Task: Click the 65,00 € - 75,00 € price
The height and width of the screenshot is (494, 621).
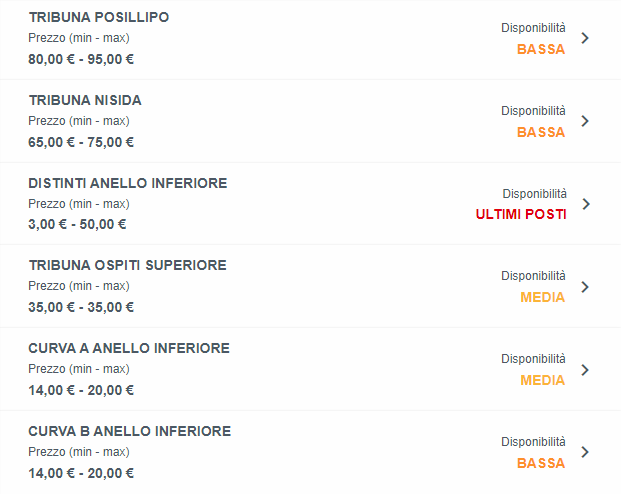Action: (81, 142)
